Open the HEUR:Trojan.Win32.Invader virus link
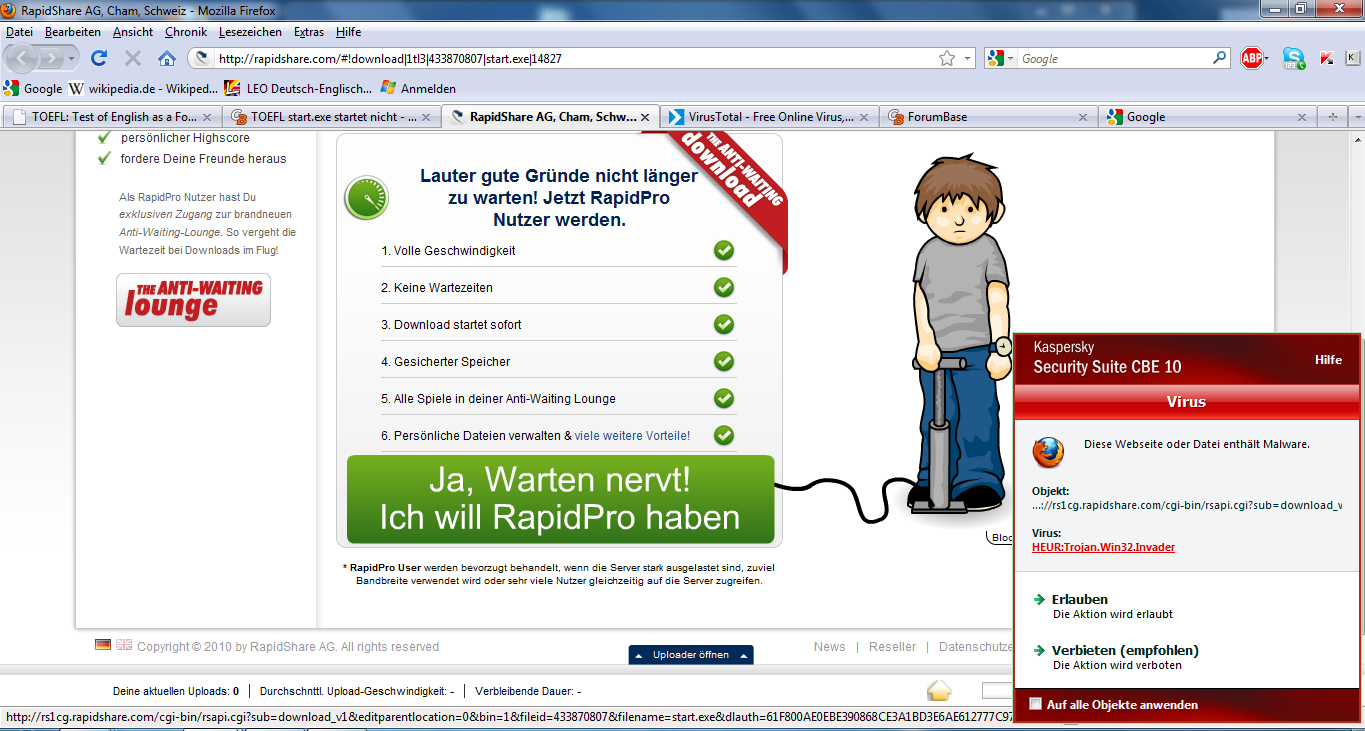The width and height of the screenshot is (1365, 731). (x=1103, y=547)
